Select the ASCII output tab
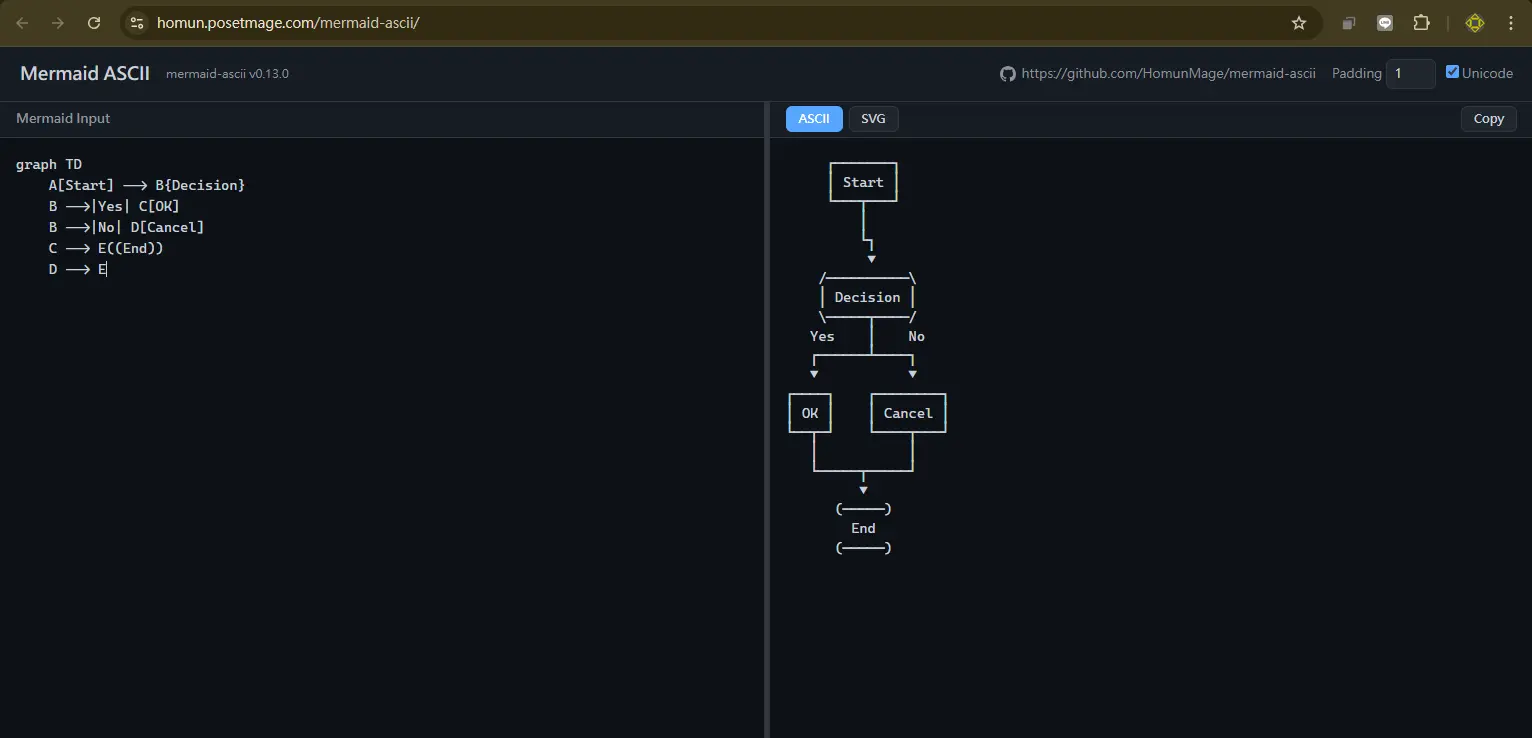 point(814,119)
